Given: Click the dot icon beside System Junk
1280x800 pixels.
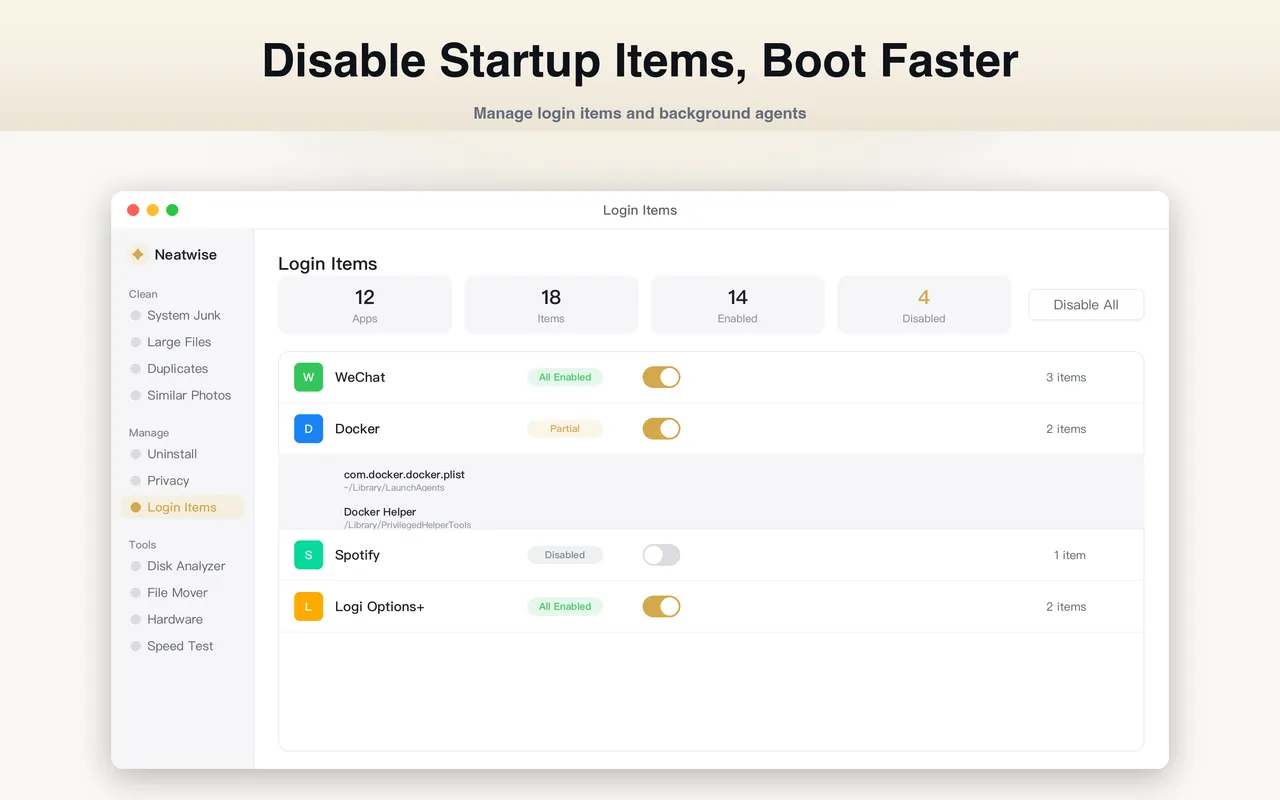Looking at the screenshot, I should coord(136,316).
